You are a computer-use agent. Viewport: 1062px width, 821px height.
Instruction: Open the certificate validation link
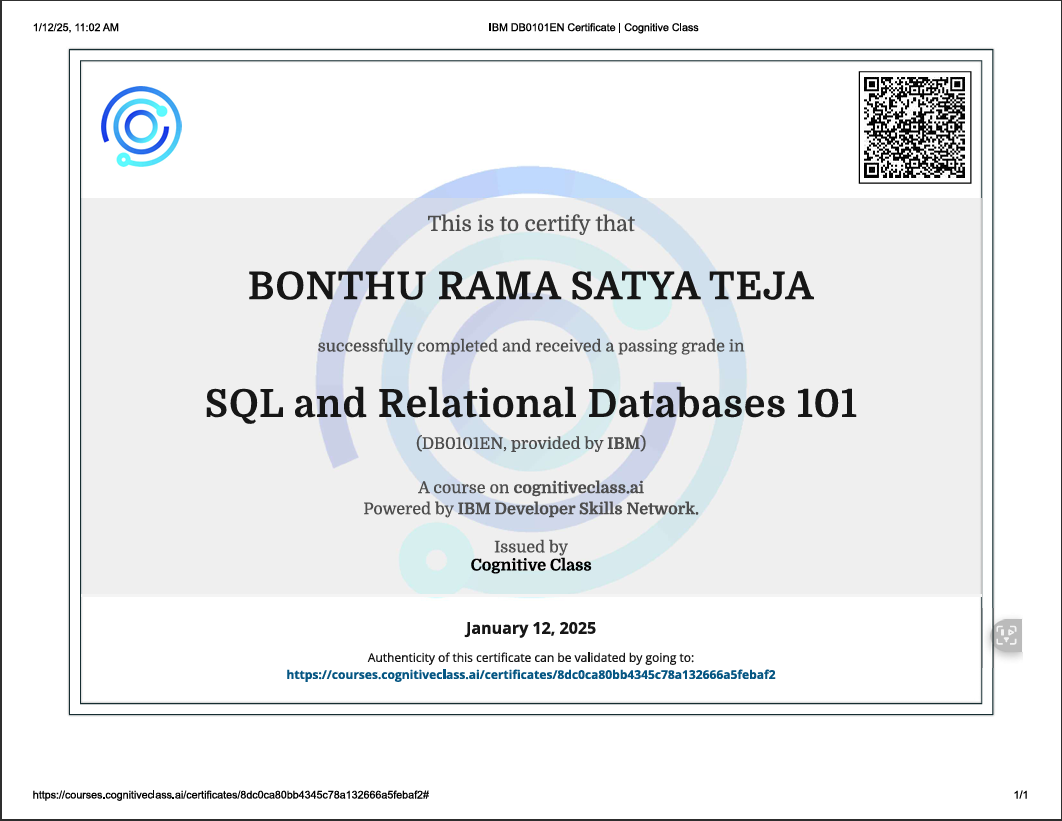coord(530,674)
